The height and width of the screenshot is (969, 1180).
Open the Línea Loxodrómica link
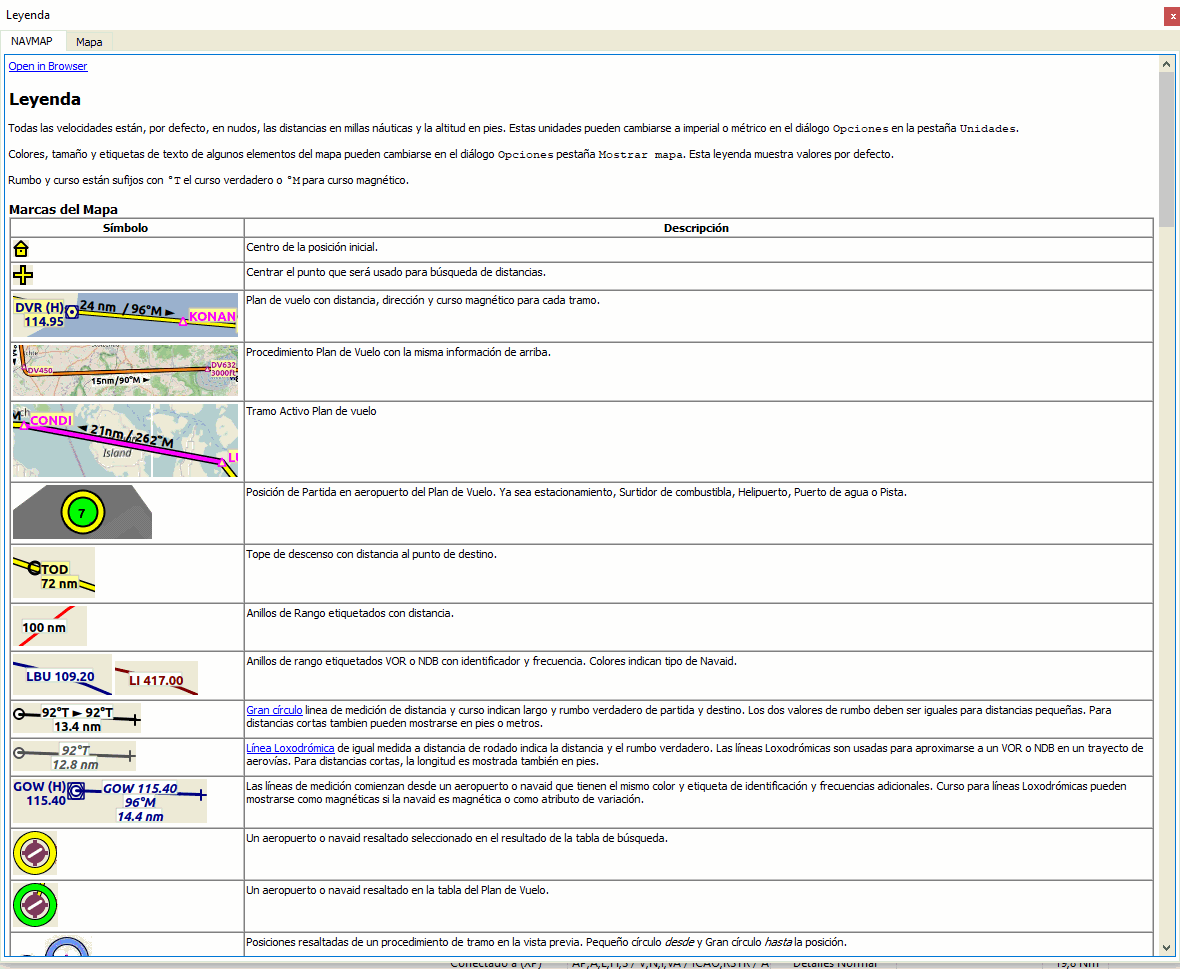coord(290,749)
